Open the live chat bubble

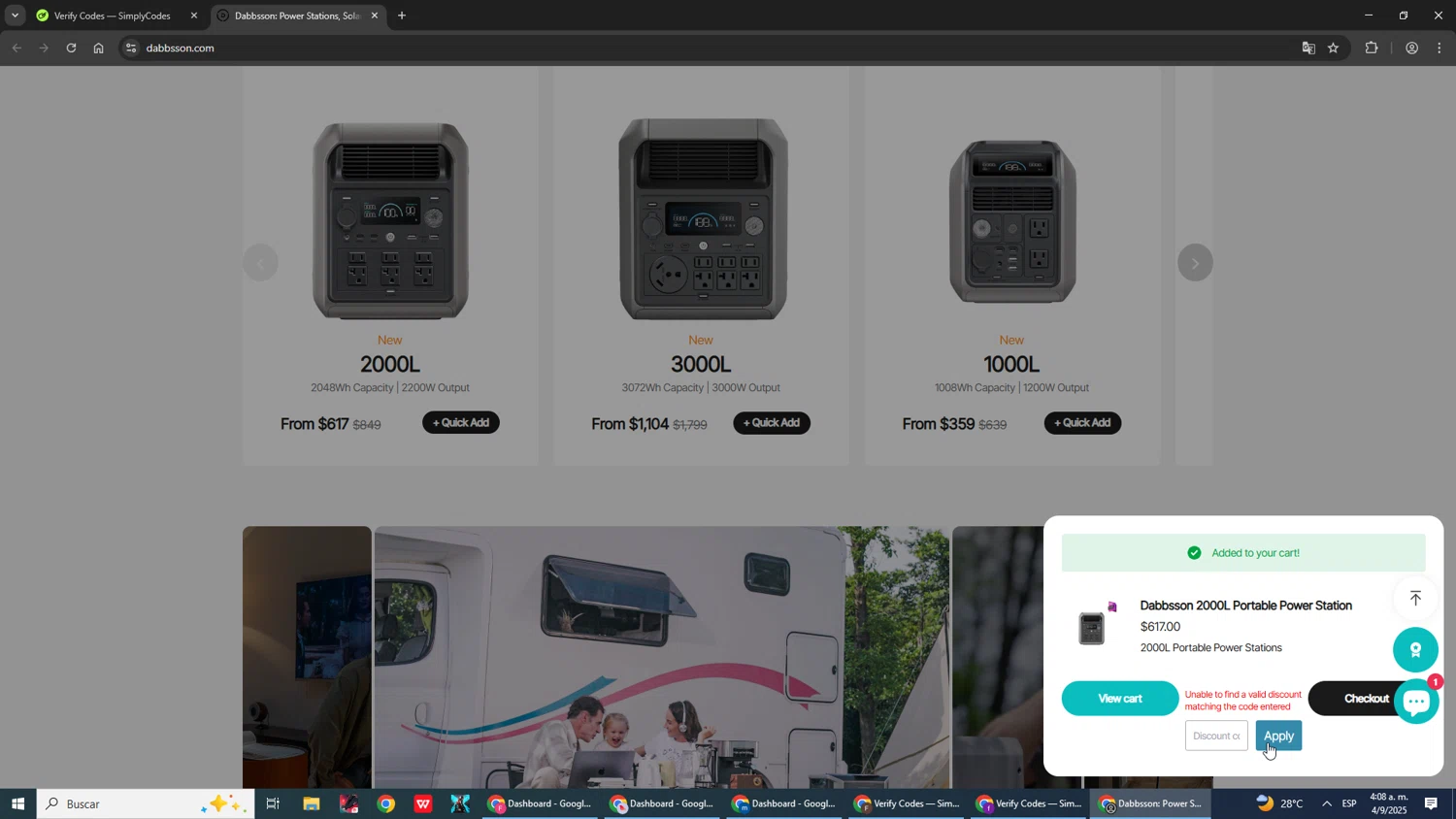point(1416,701)
